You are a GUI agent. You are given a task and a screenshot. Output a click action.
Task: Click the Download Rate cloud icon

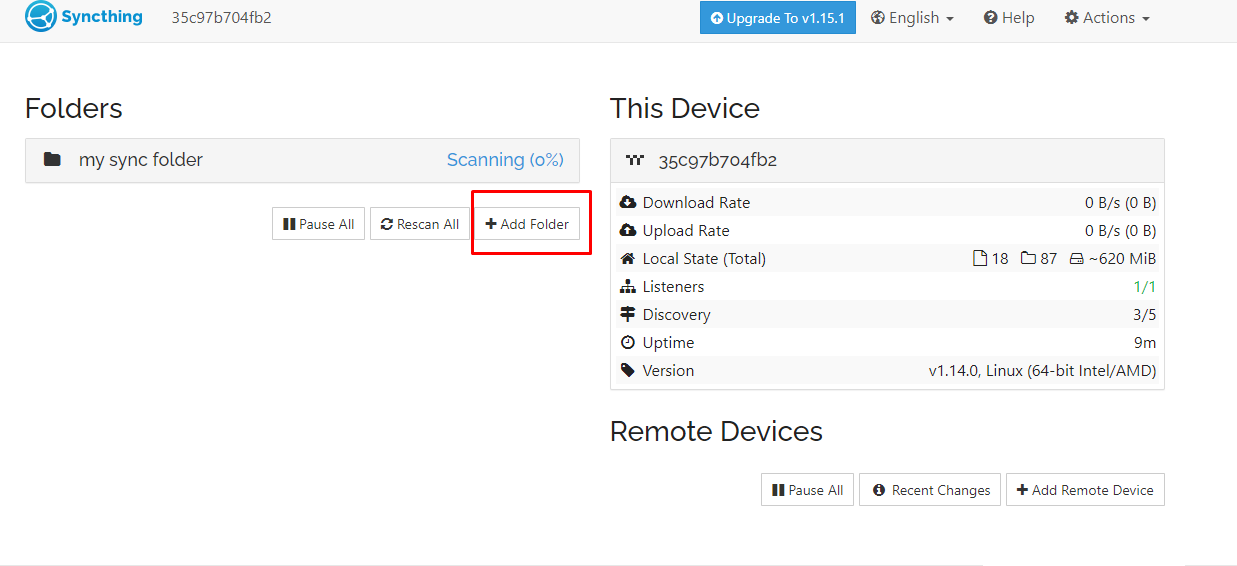click(x=628, y=202)
